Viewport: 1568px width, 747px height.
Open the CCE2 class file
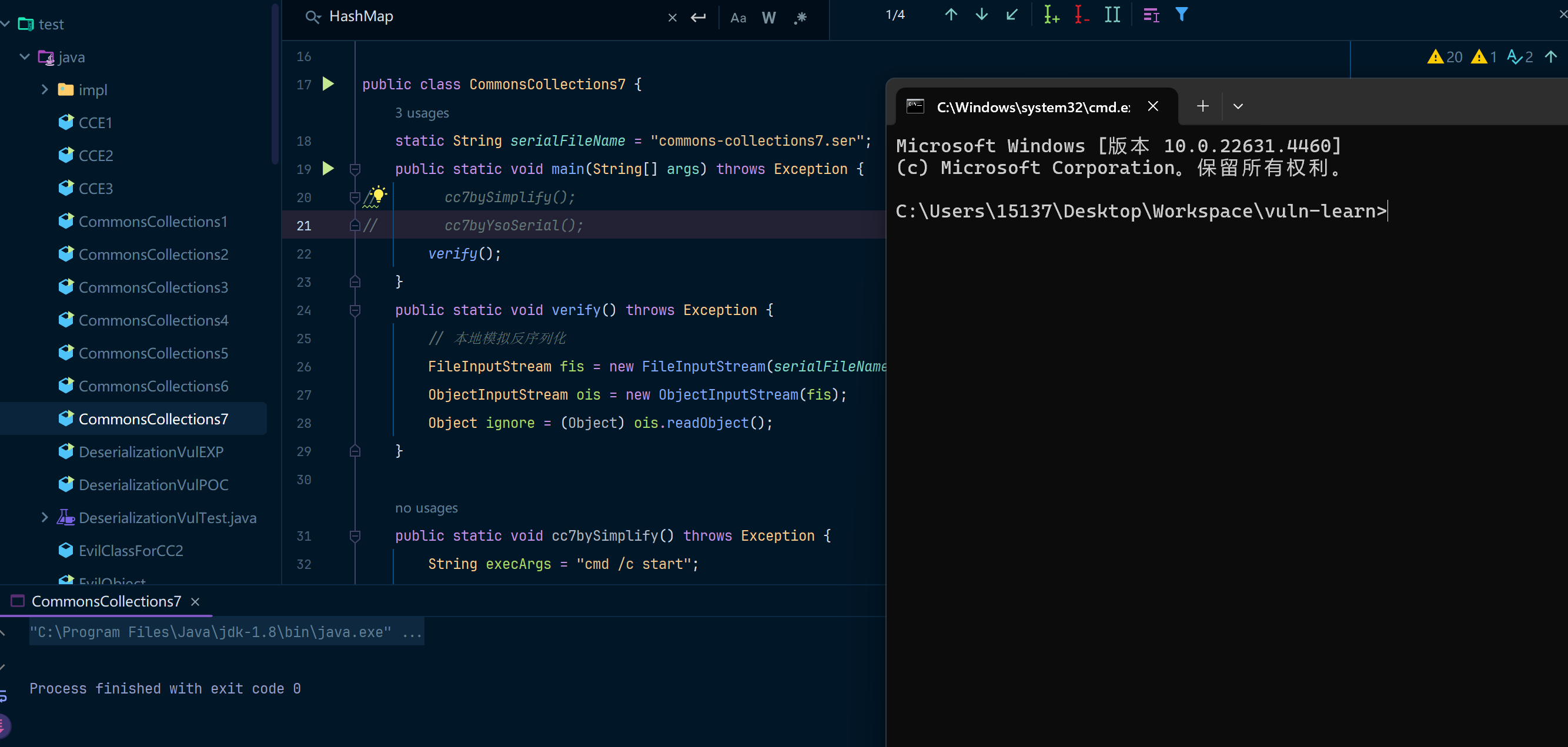[96, 156]
